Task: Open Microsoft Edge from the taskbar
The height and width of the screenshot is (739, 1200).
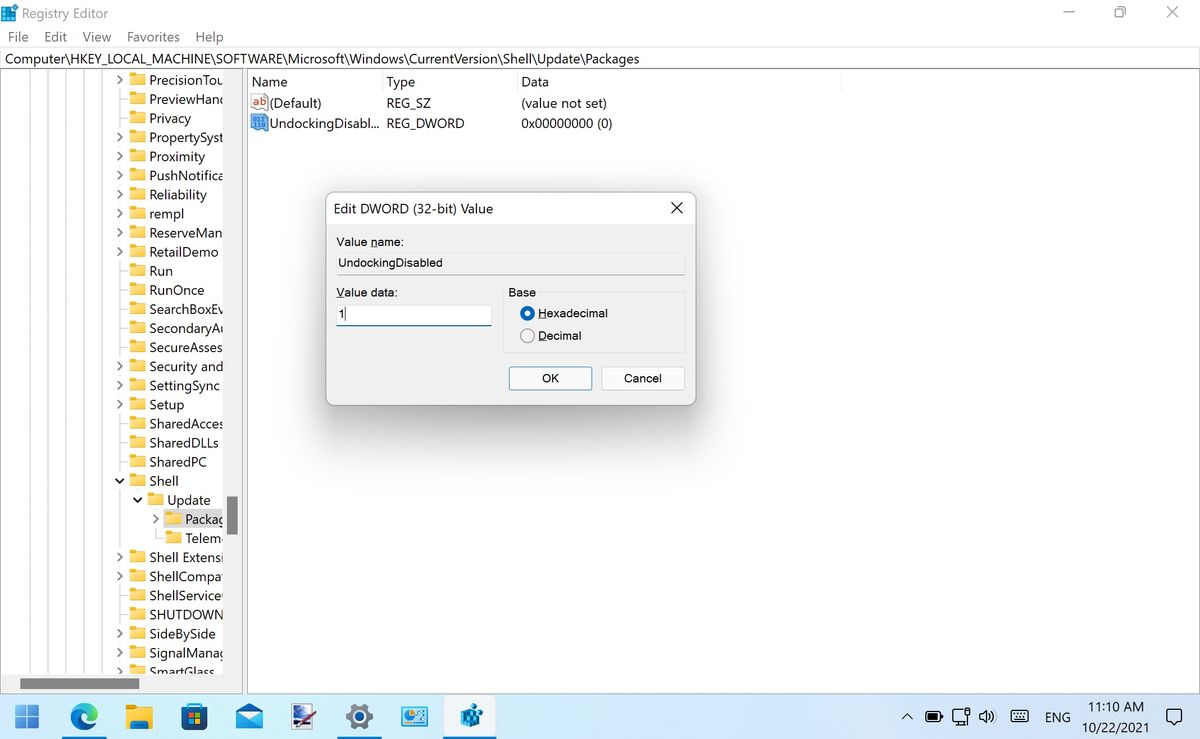Action: point(84,716)
